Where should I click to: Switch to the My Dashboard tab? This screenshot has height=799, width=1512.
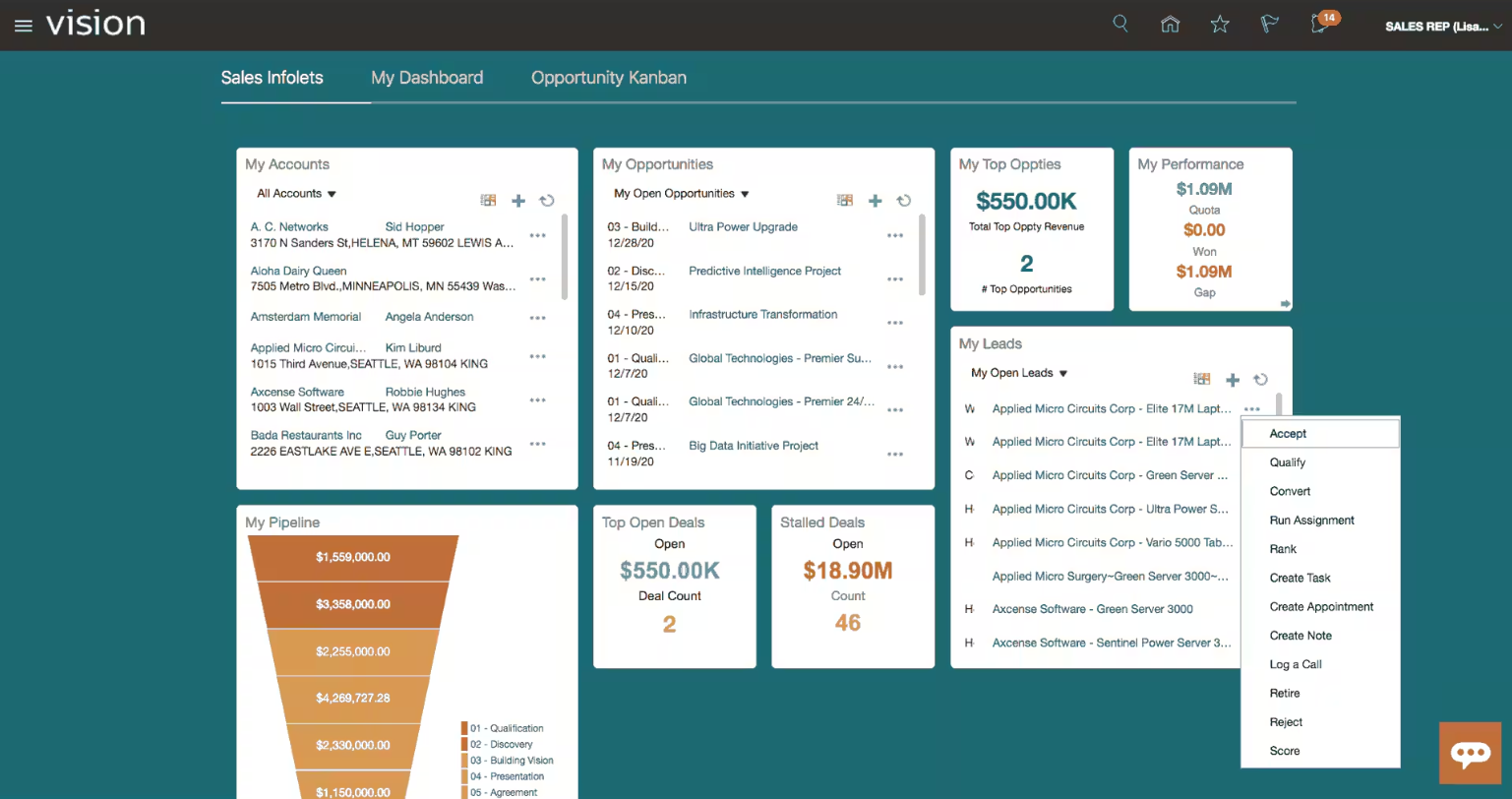point(427,78)
